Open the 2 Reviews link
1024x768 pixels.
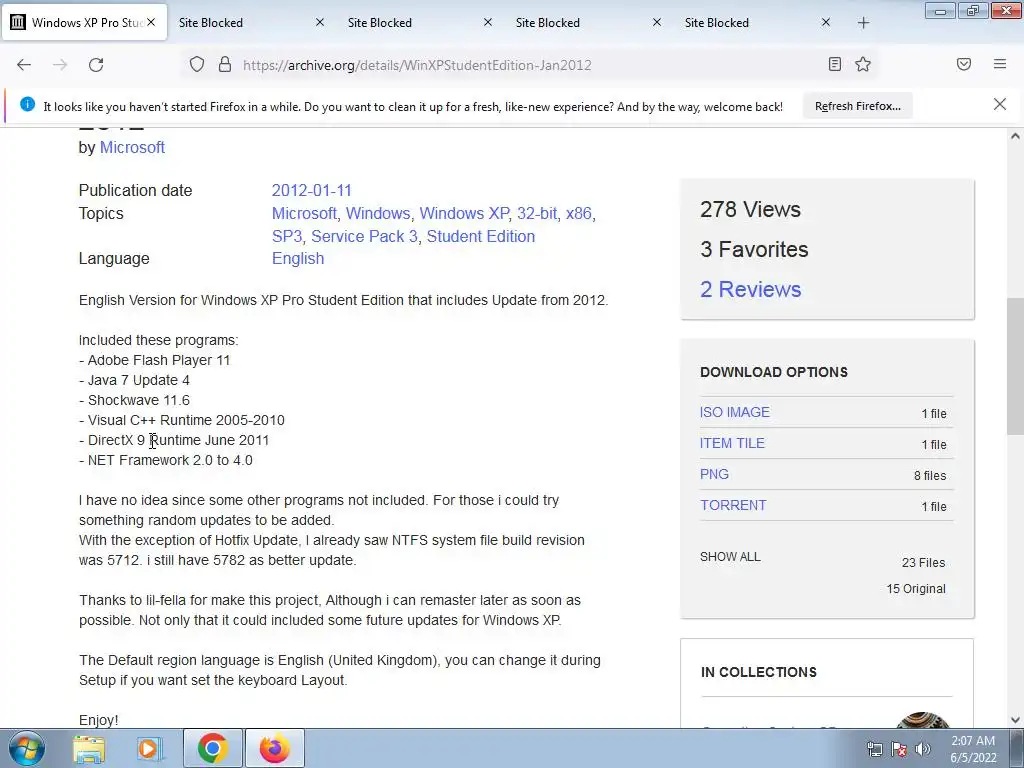(750, 289)
